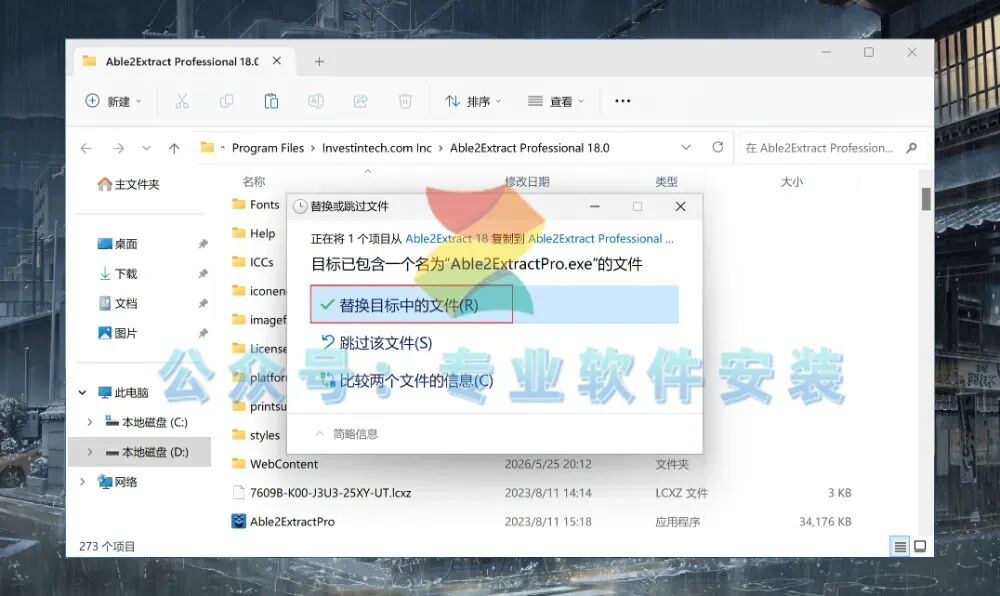Open the 排序 sort dropdown

(473, 101)
